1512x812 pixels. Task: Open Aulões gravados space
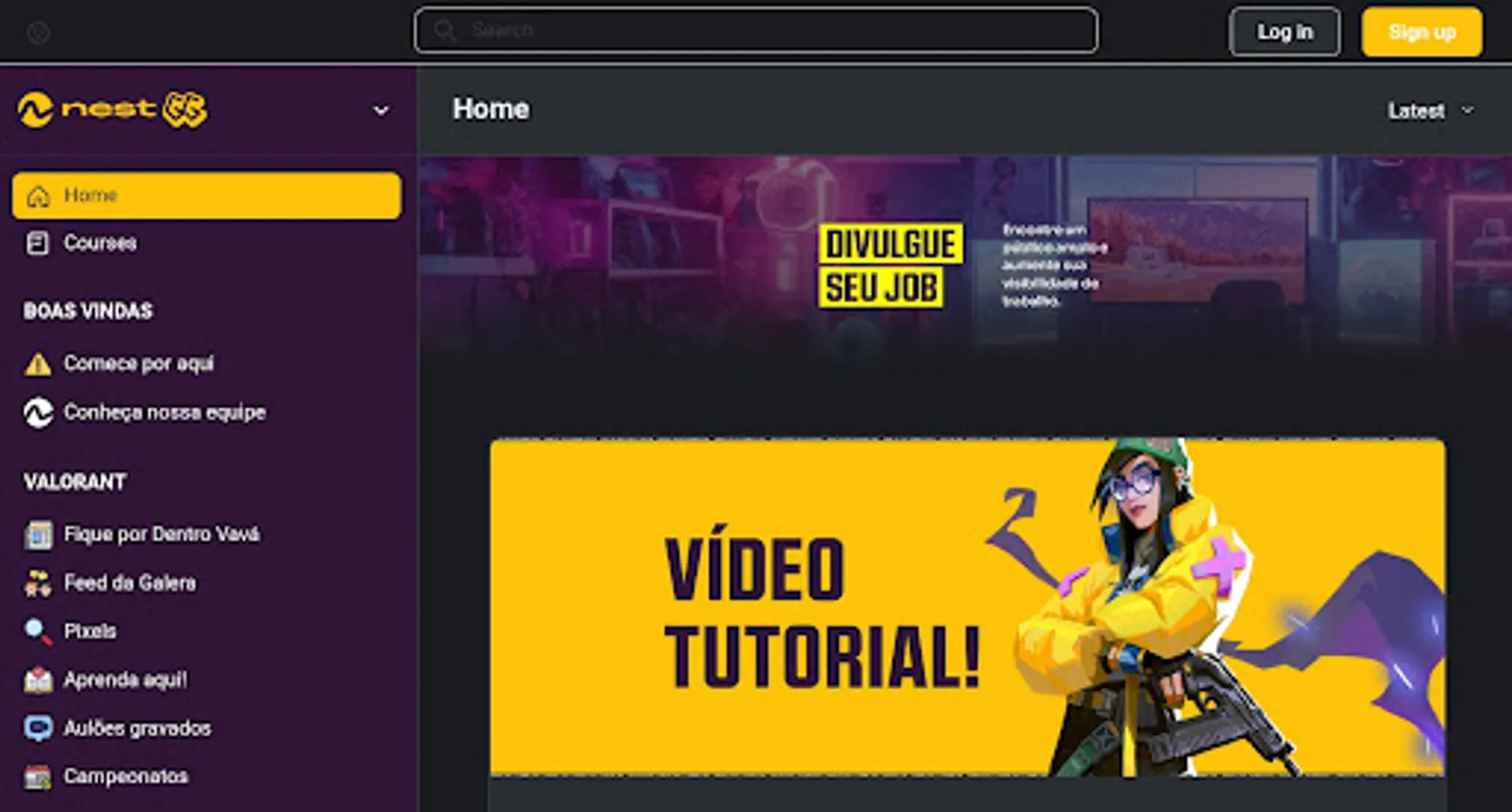207,728
